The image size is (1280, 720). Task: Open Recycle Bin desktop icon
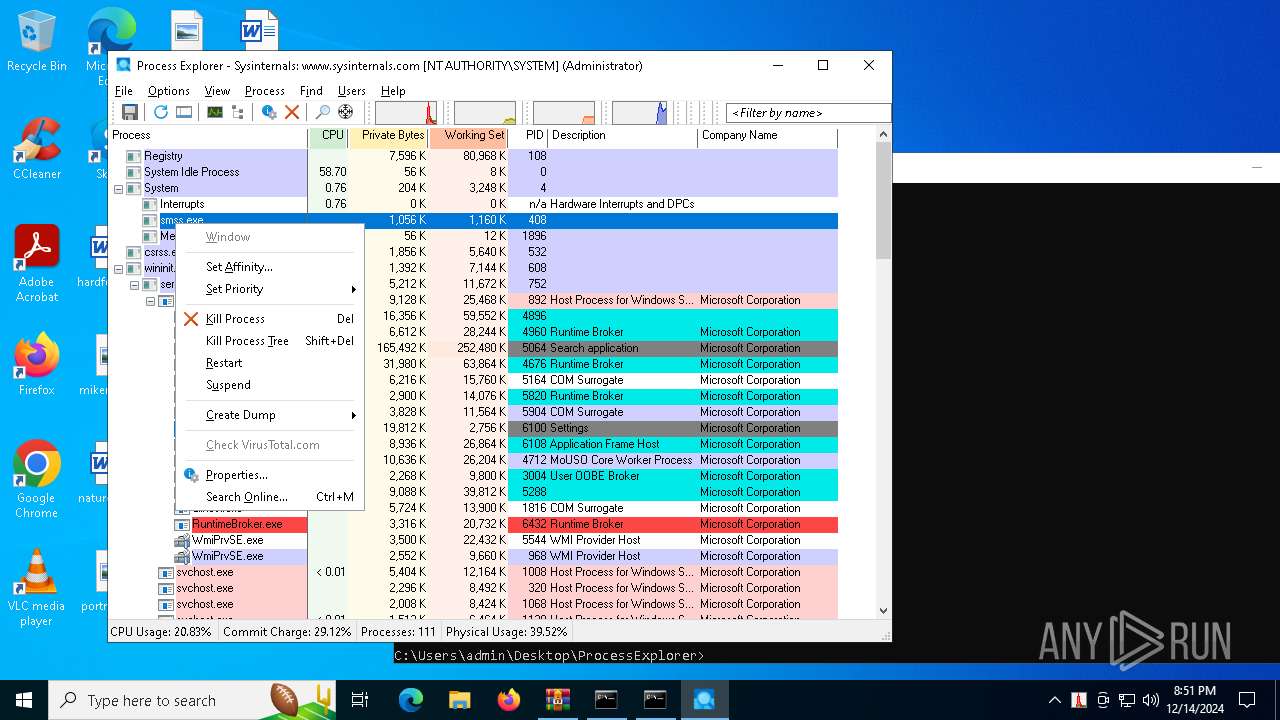click(37, 42)
